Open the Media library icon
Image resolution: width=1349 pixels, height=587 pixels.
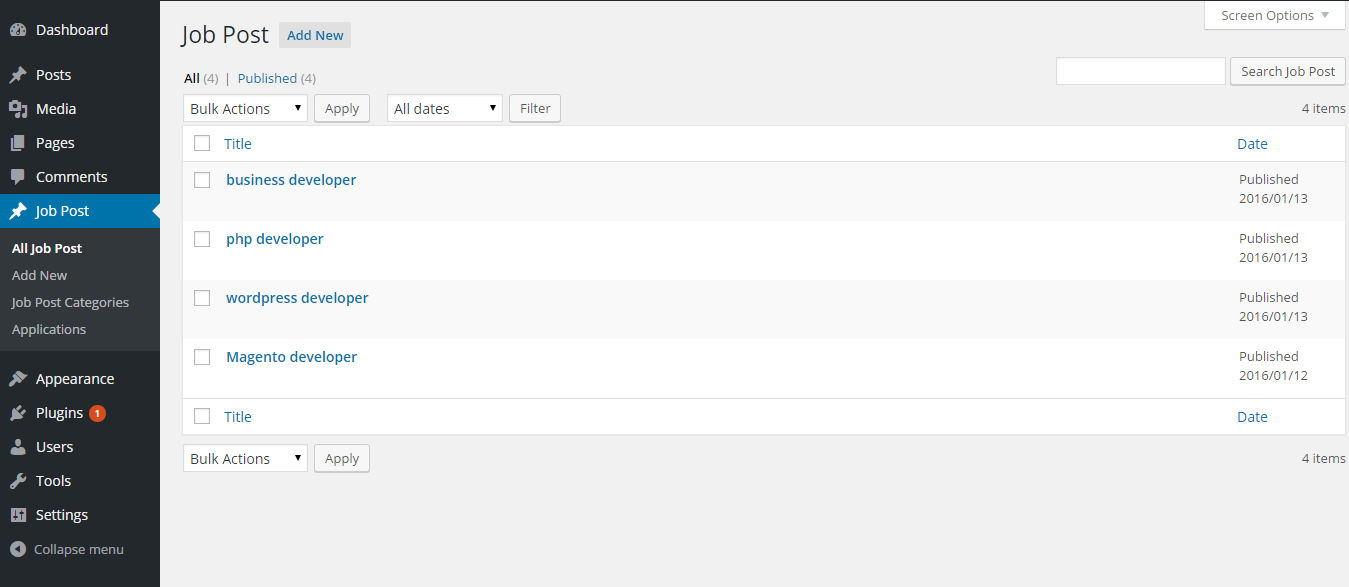(x=18, y=109)
